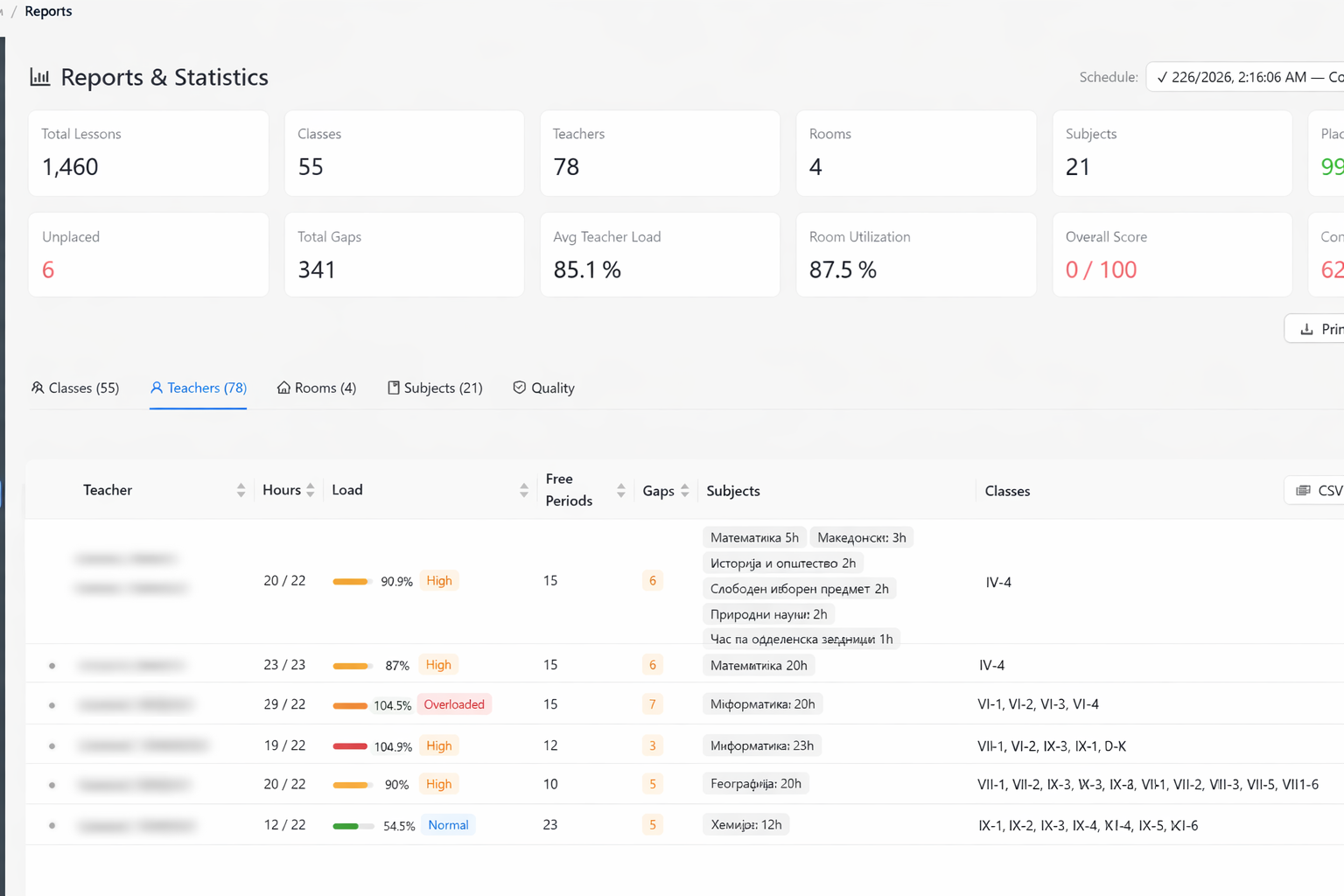The height and width of the screenshot is (896, 1344).
Task: Click the free periods value 23
Action: coord(550,825)
